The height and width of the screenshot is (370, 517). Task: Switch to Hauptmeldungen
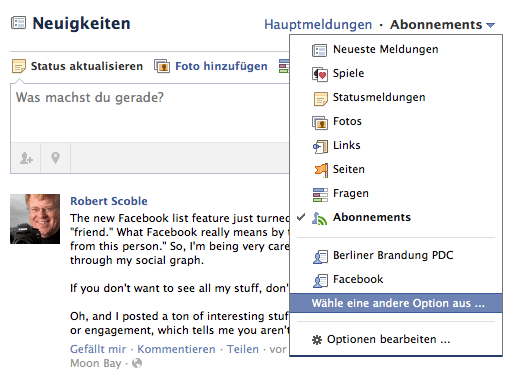318,25
